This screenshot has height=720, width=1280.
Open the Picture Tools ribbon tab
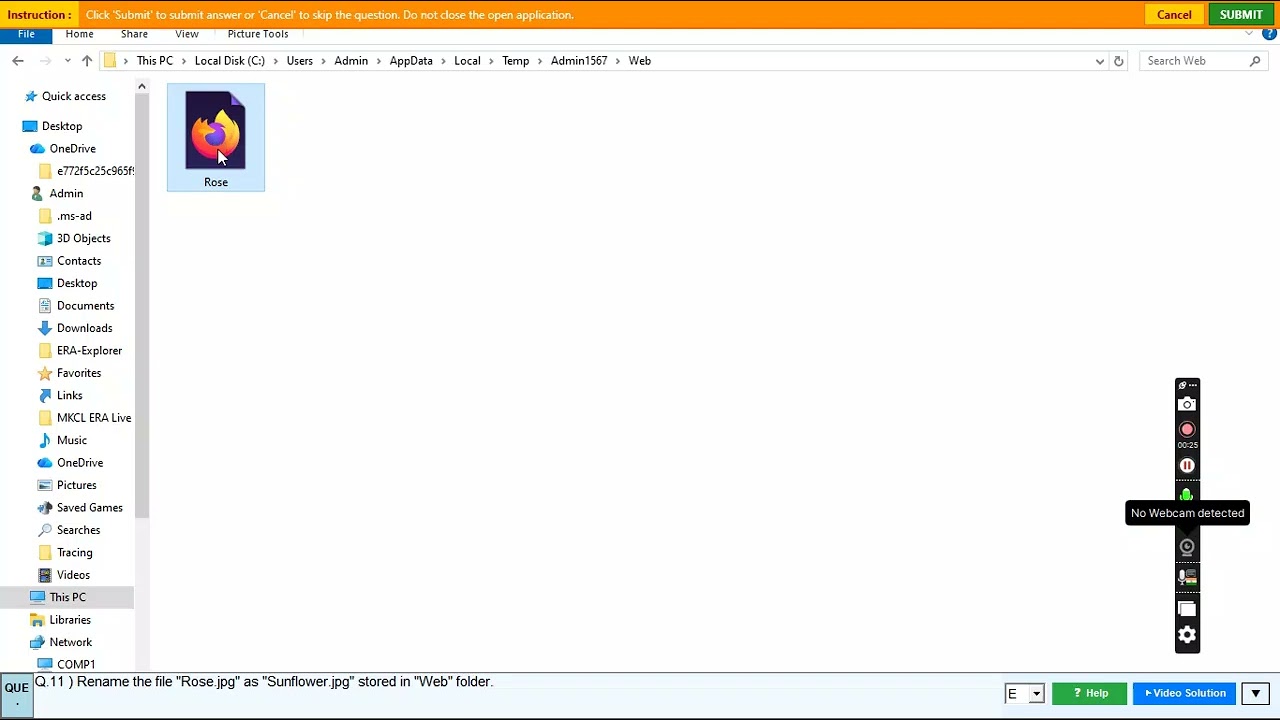point(258,34)
